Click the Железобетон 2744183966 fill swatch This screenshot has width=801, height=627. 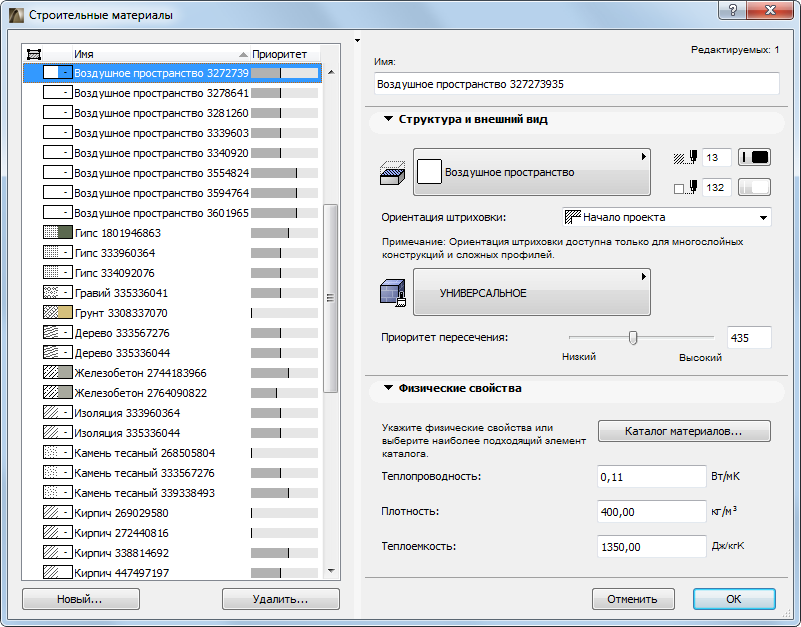click(x=58, y=373)
